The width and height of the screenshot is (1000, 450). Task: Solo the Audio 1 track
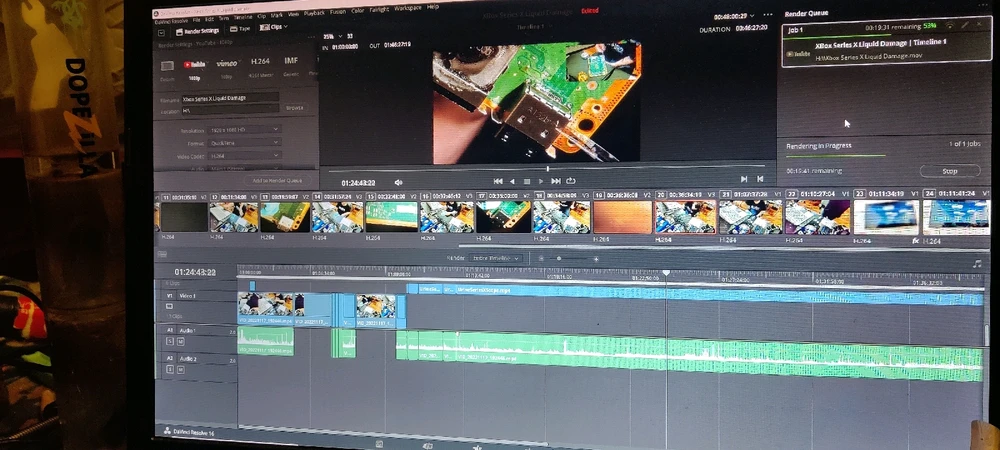coord(170,342)
